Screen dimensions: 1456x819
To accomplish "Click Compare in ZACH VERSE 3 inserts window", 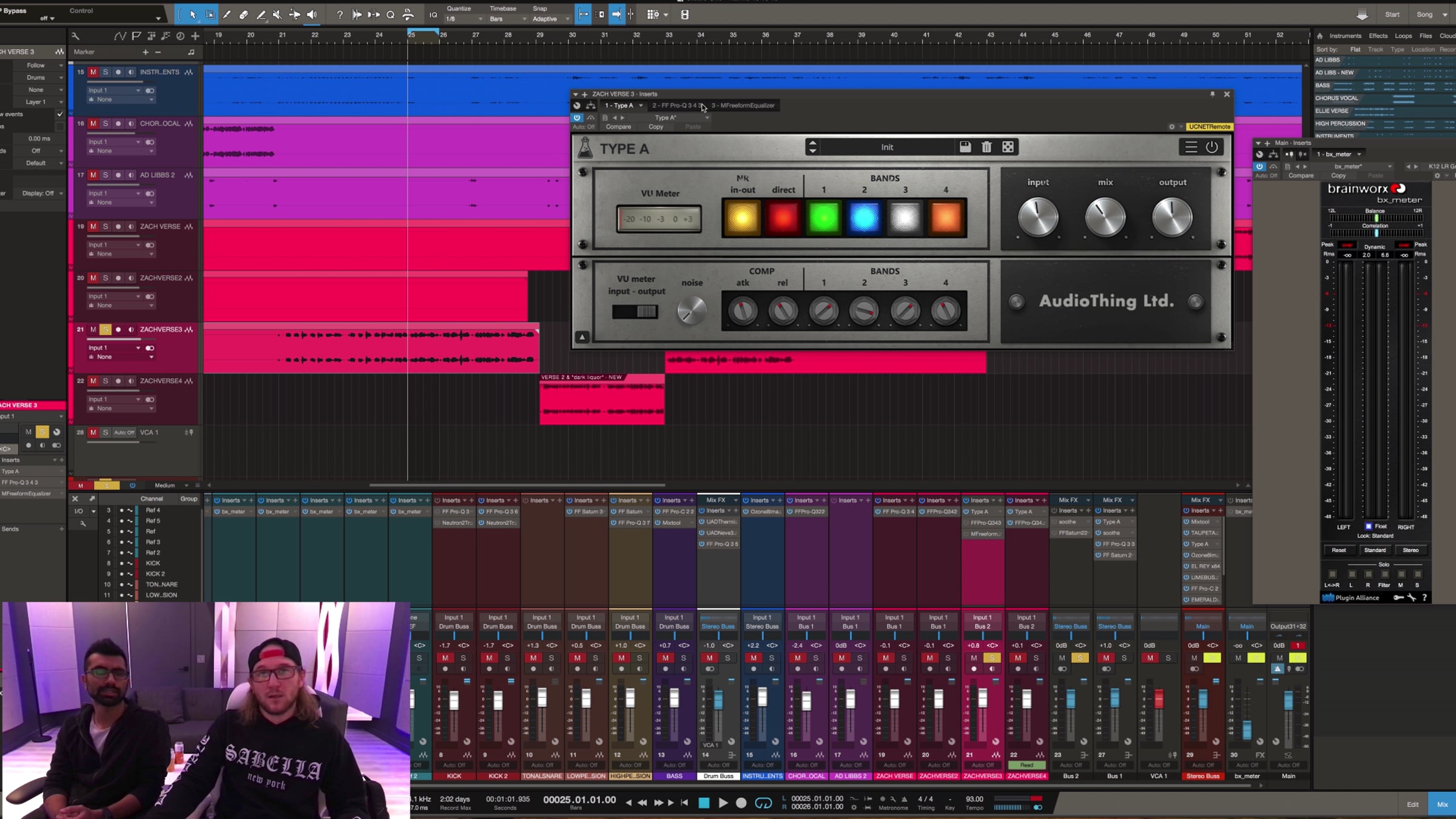I will (x=618, y=127).
